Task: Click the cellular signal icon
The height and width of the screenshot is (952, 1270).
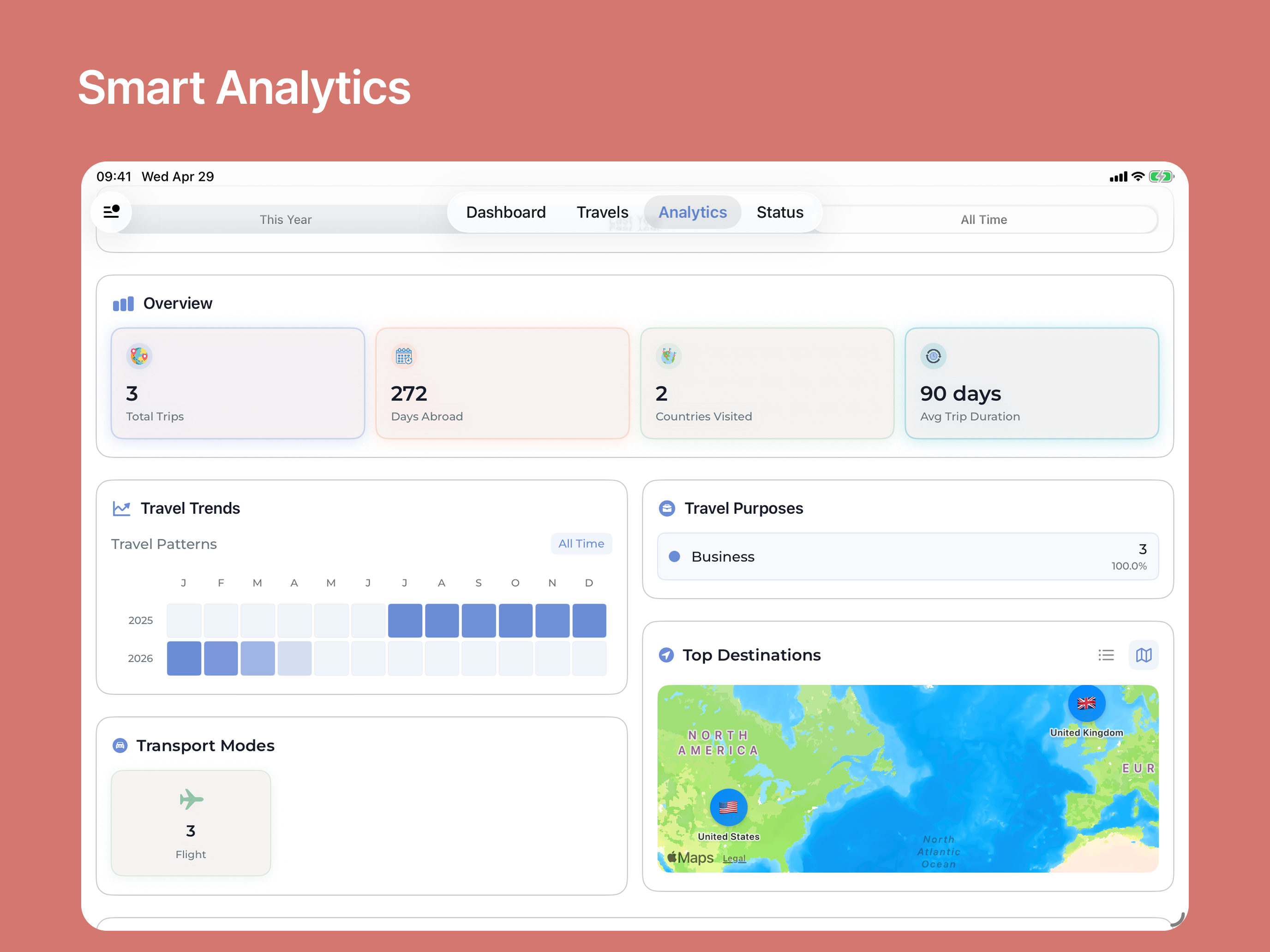Action: point(1119,177)
